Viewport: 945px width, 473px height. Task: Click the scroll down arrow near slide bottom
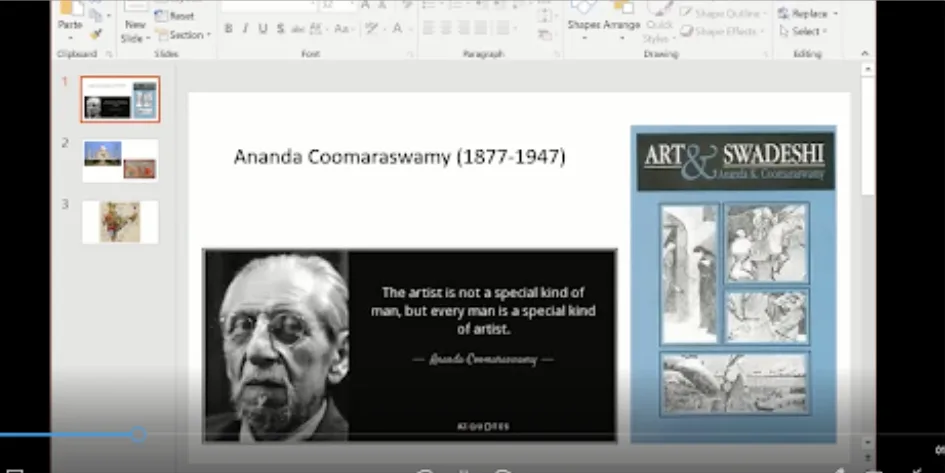[x=868, y=442]
